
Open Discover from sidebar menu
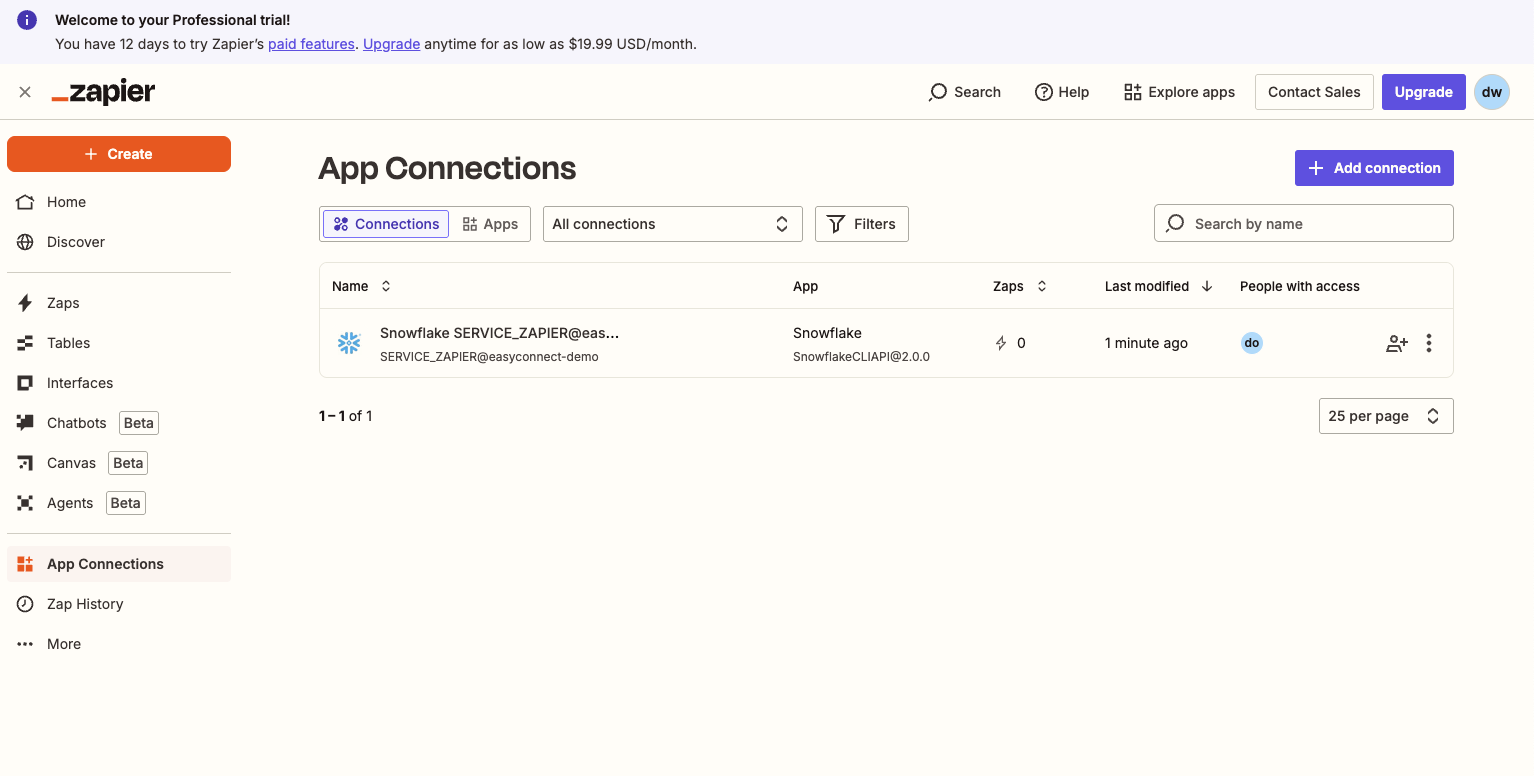[119, 242]
